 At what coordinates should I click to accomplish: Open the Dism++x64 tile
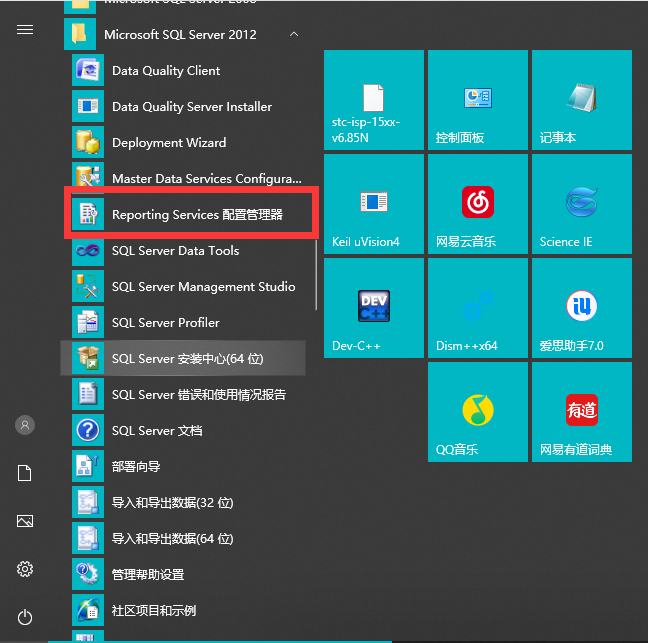[478, 308]
